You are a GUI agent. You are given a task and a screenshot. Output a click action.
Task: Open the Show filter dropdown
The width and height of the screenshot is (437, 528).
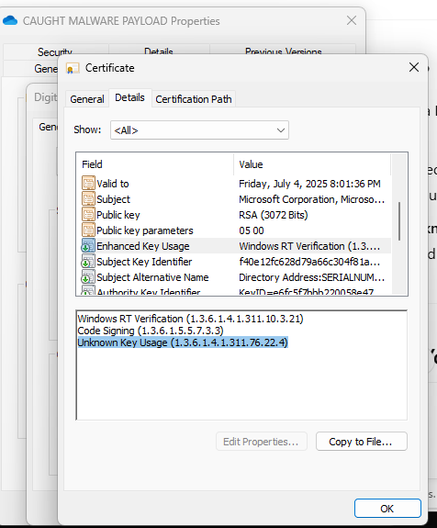[x=199, y=130]
